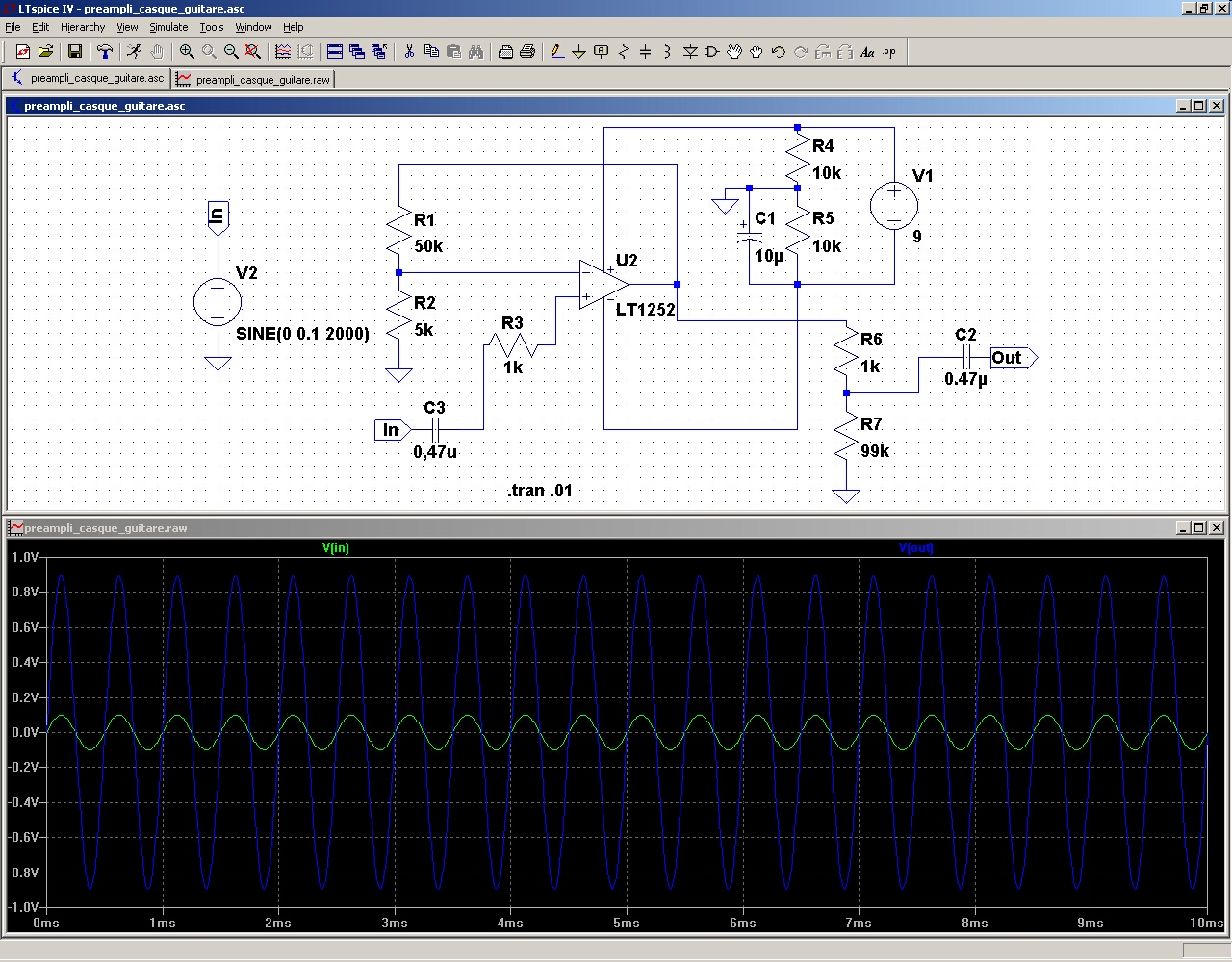Click the Cut scissors icon

pos(409,52)
